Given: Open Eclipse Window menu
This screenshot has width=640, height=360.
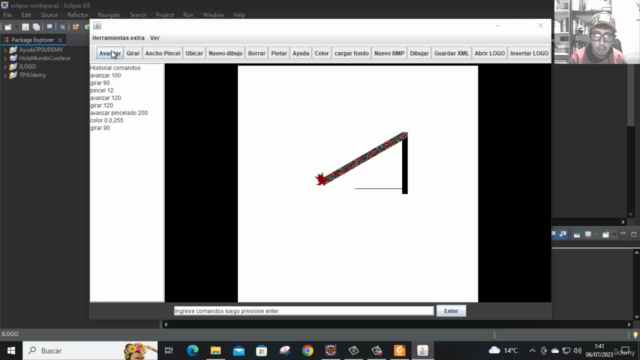Looking at the screenshot, I should click(213, 15).
